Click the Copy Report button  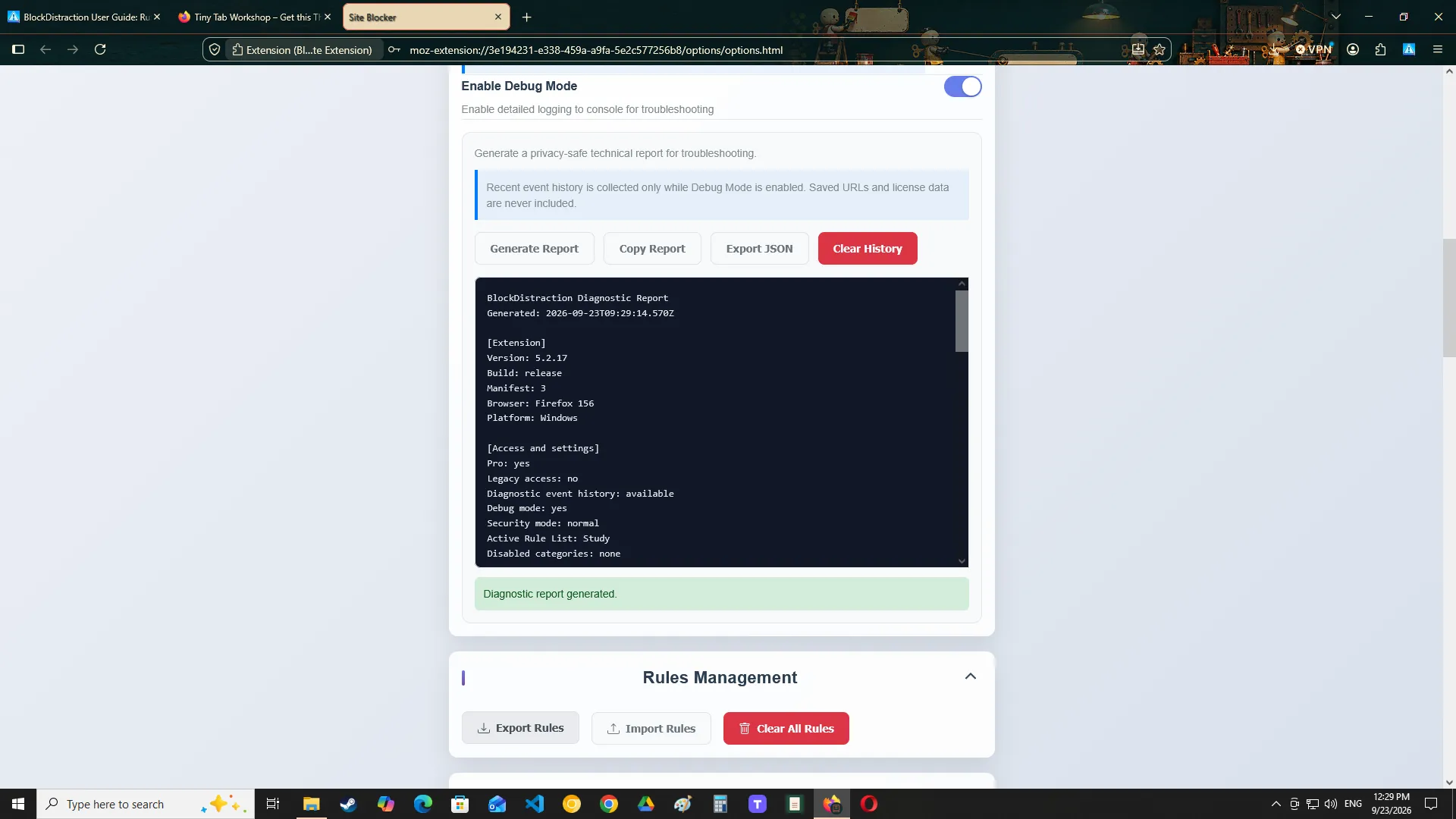(652, 249)
